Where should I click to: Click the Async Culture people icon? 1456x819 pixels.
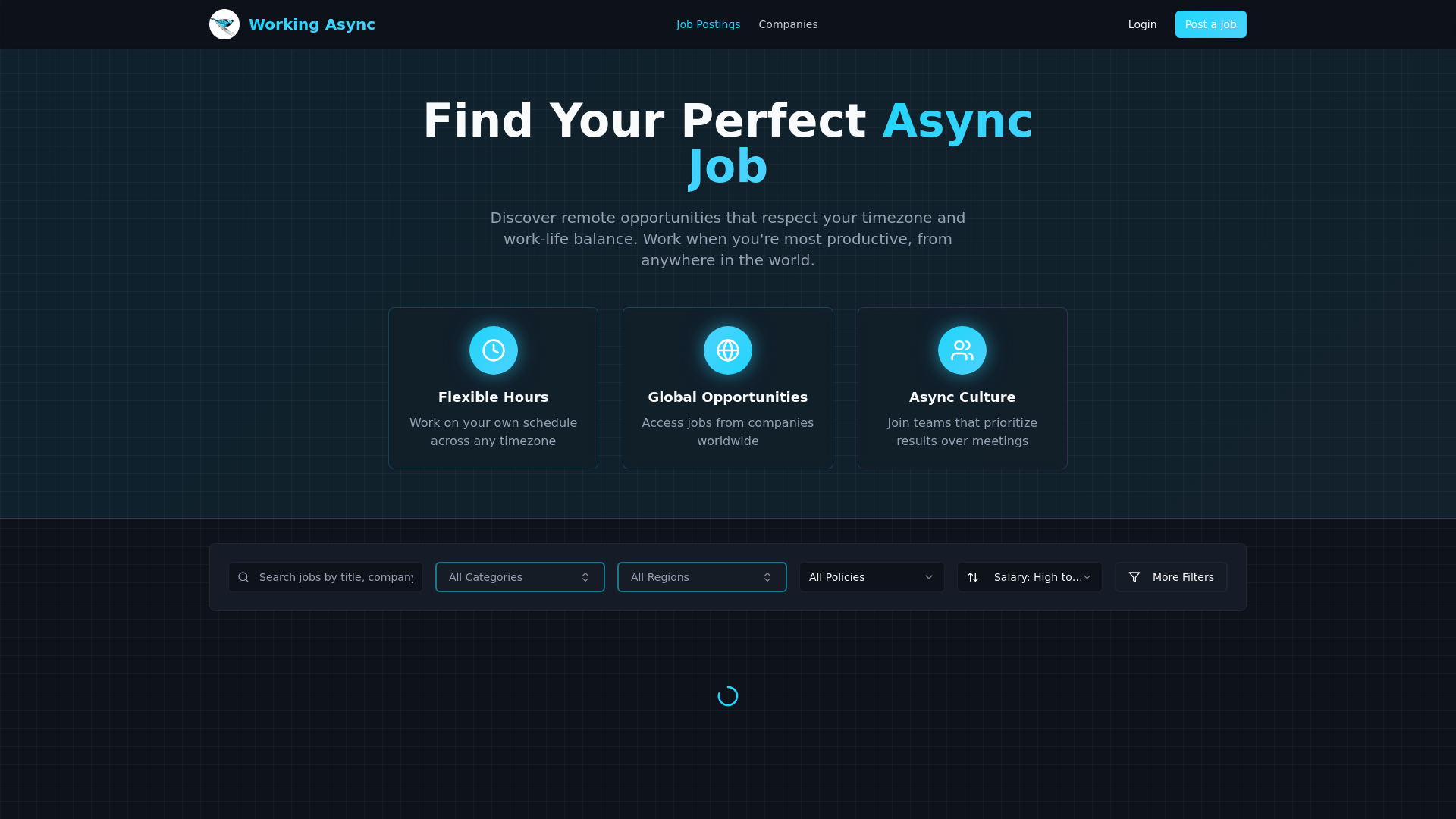(962, 350)
